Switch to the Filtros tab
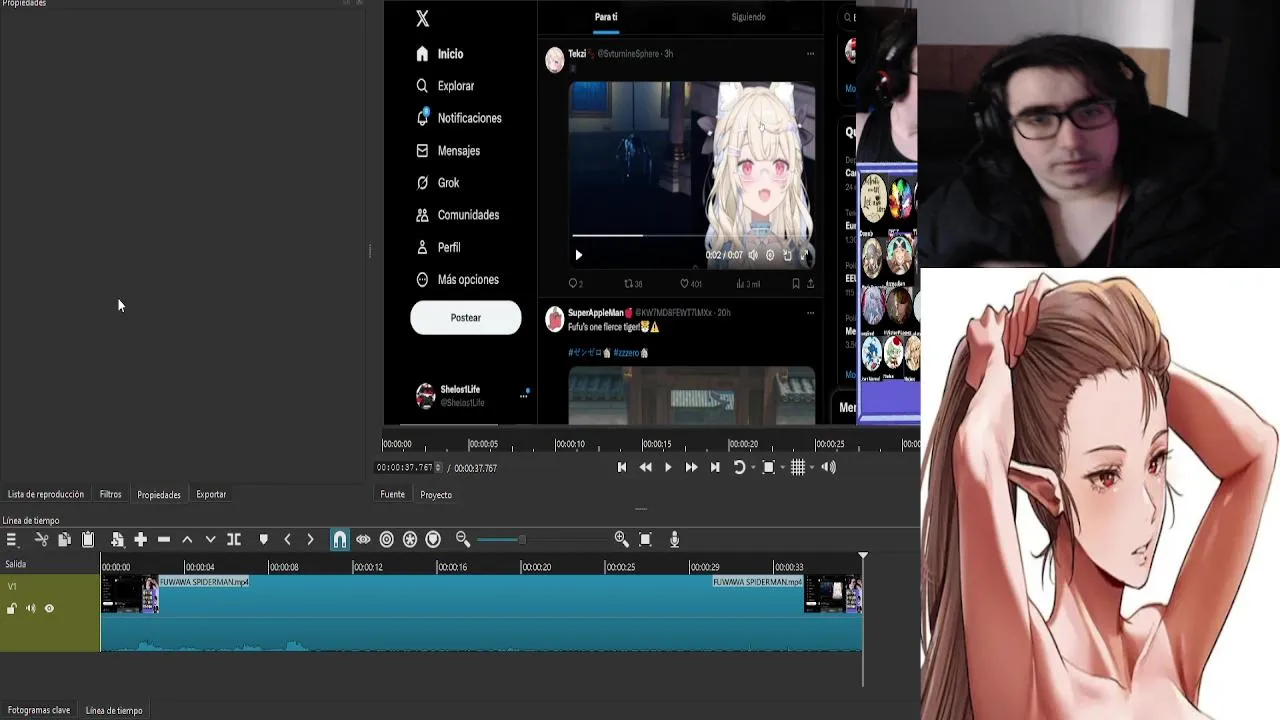This screenshot has width=1280, height=720. (110, 494)
